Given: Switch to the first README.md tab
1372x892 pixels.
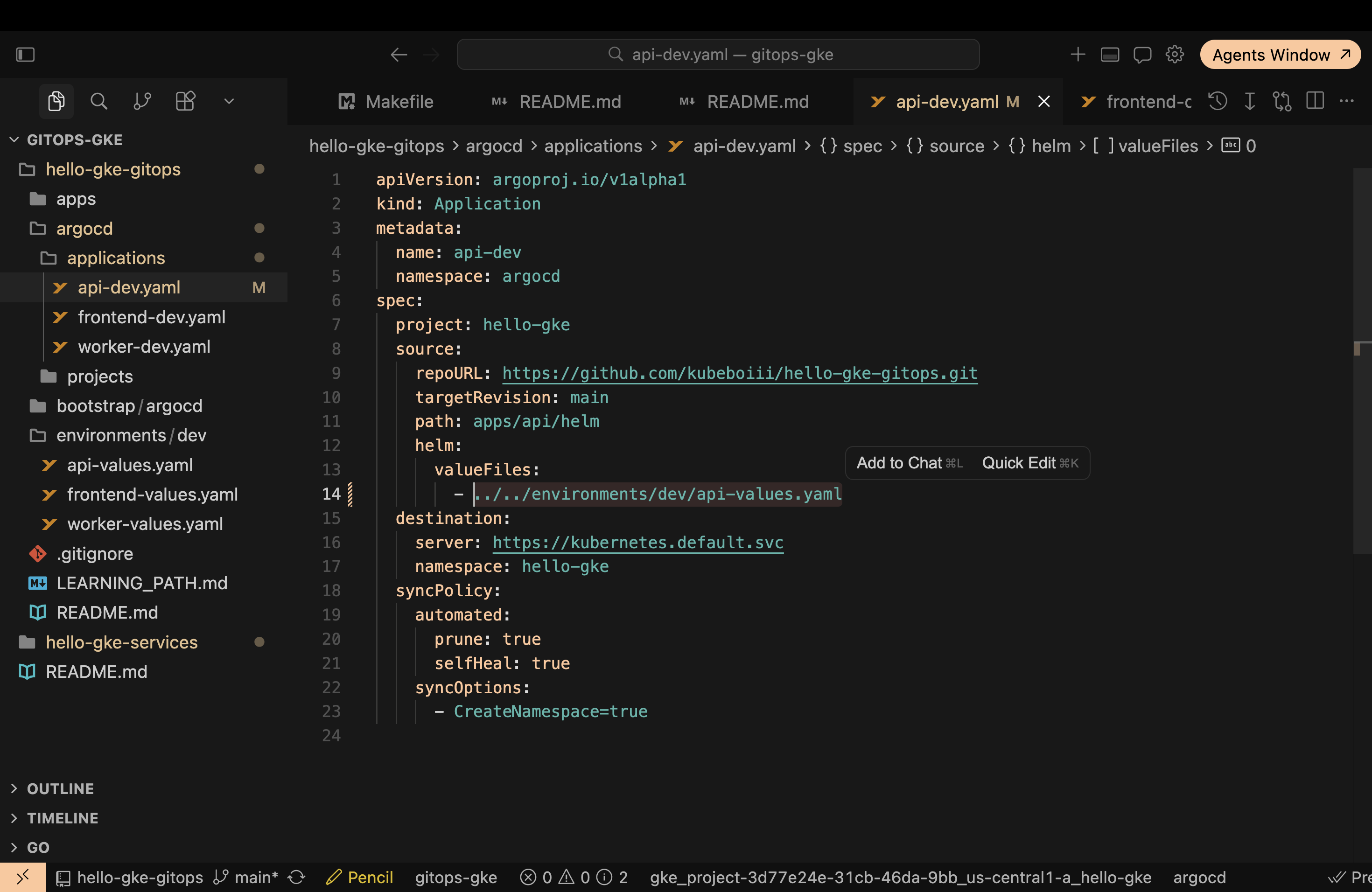Looking at the screenshot, I should (556, 102).
